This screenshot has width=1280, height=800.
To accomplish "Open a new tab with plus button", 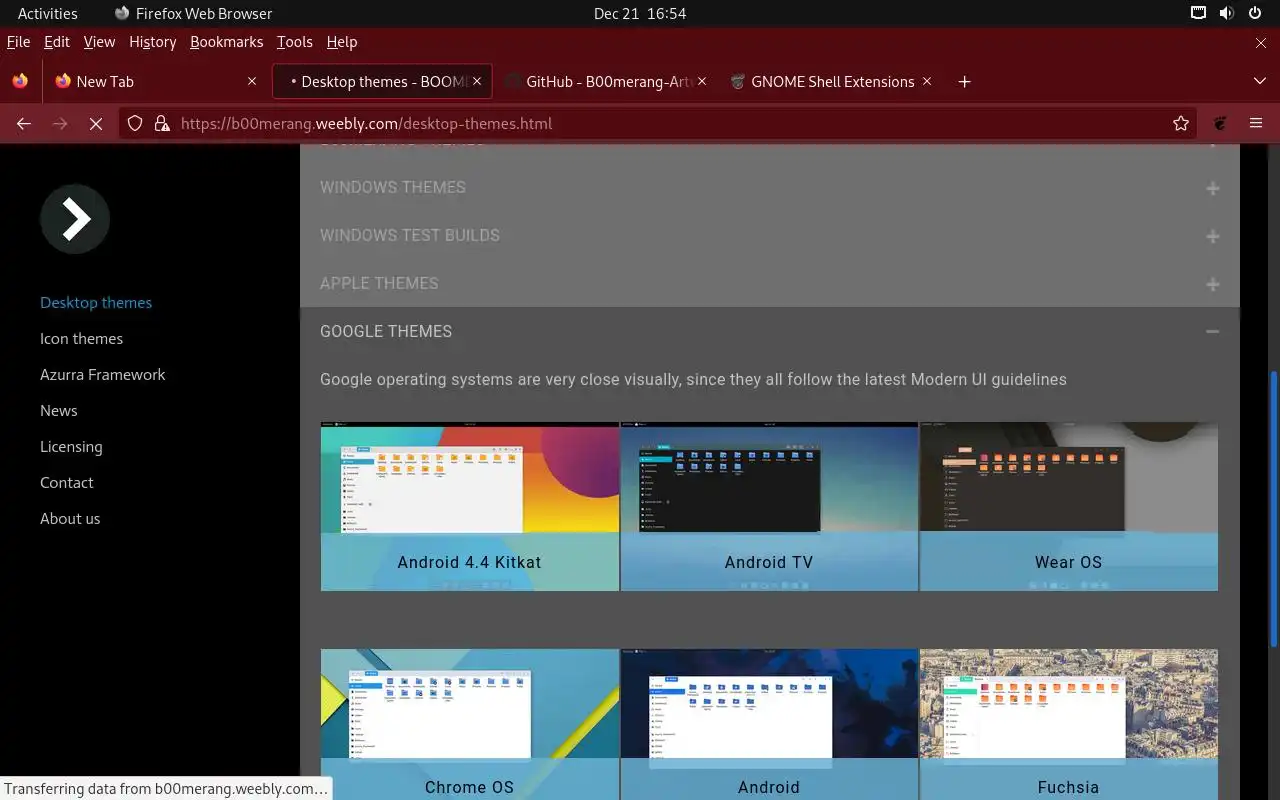I will [964, 81].
